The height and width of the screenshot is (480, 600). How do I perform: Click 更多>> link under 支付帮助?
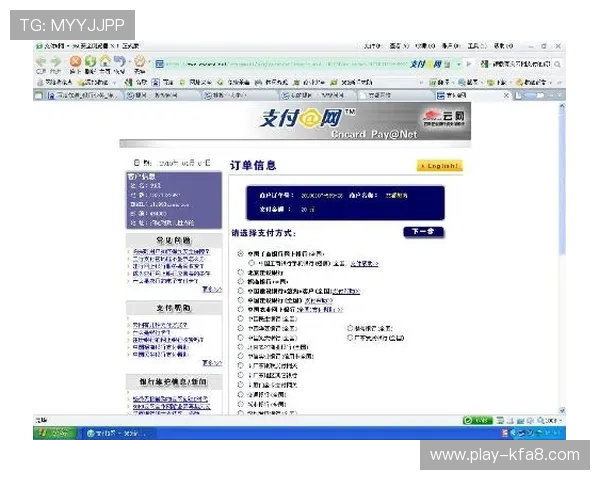(x=212, y=362)
